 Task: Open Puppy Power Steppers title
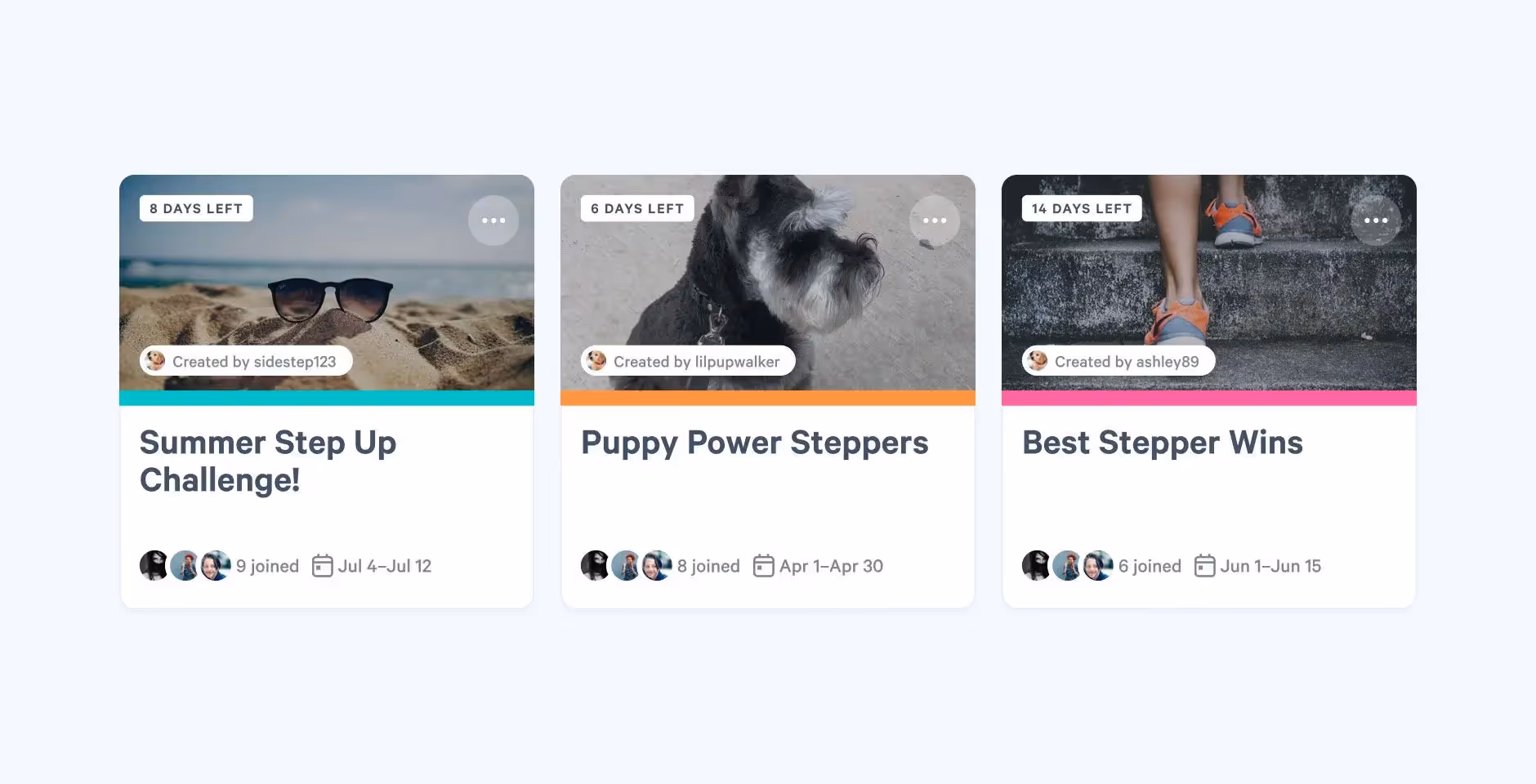[755, 443]
